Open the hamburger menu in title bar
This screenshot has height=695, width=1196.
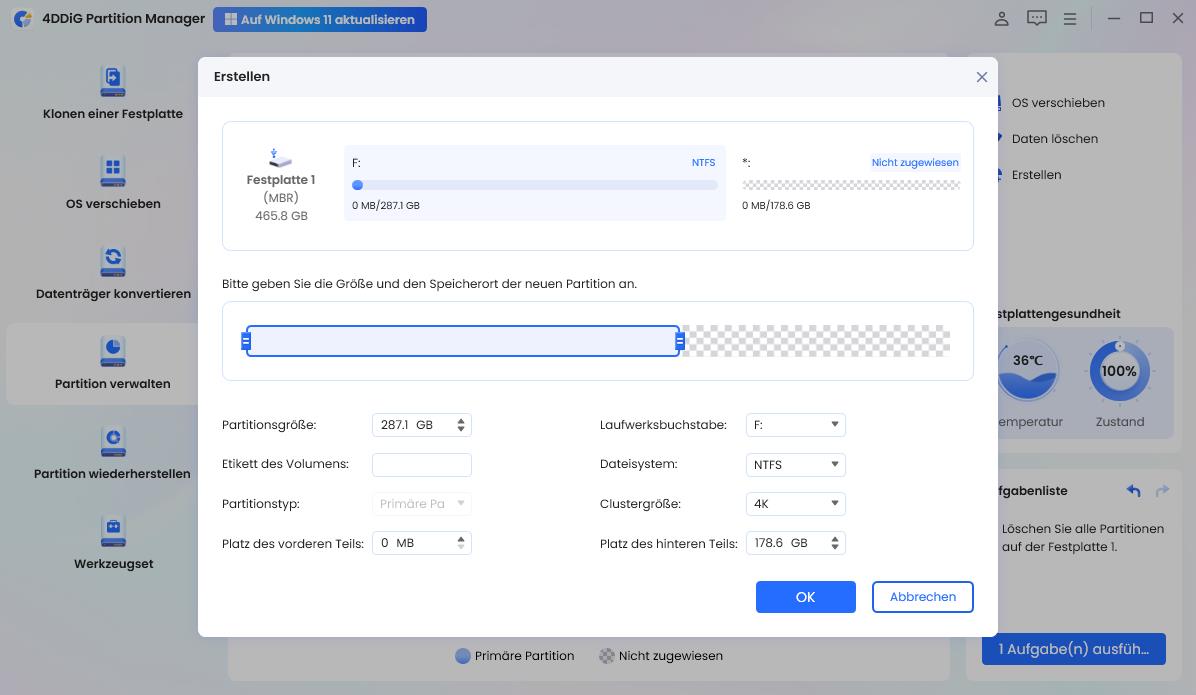[1069, 19]
